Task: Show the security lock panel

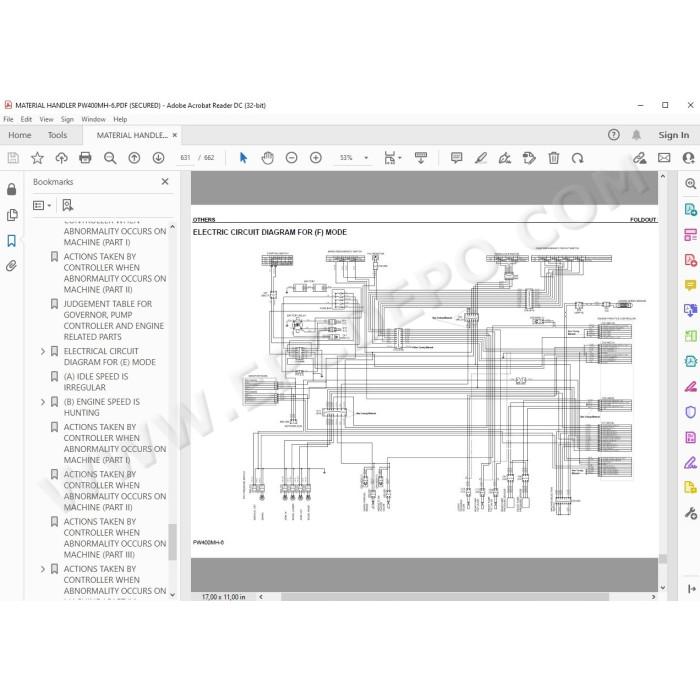Action: [x=12, y=189]
